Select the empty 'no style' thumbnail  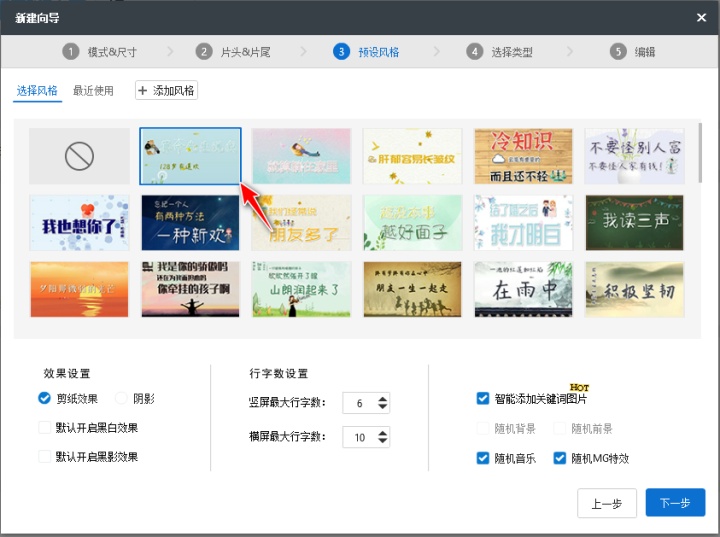point(79,156)
